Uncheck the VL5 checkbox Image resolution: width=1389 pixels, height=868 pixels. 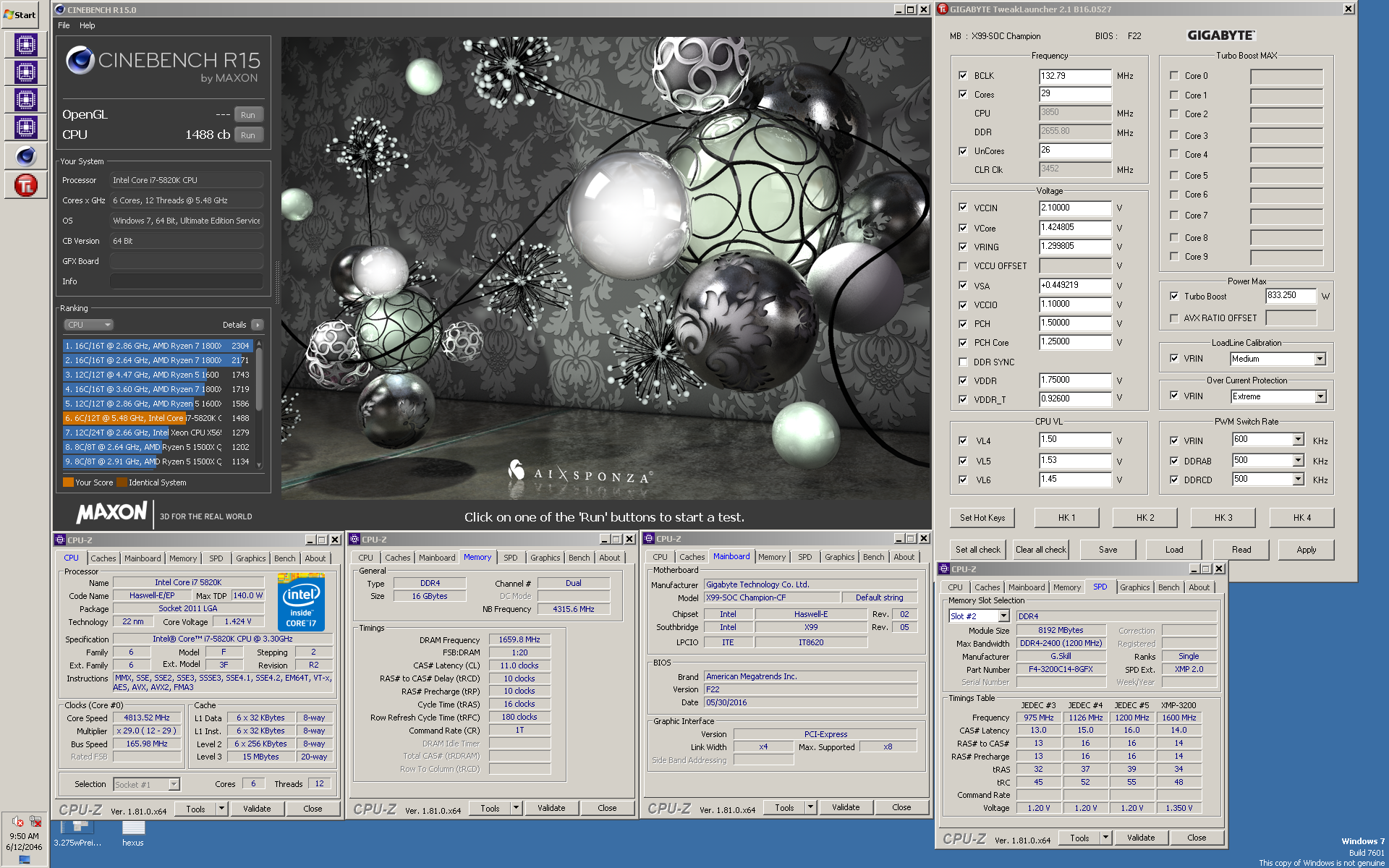(963, 461)
